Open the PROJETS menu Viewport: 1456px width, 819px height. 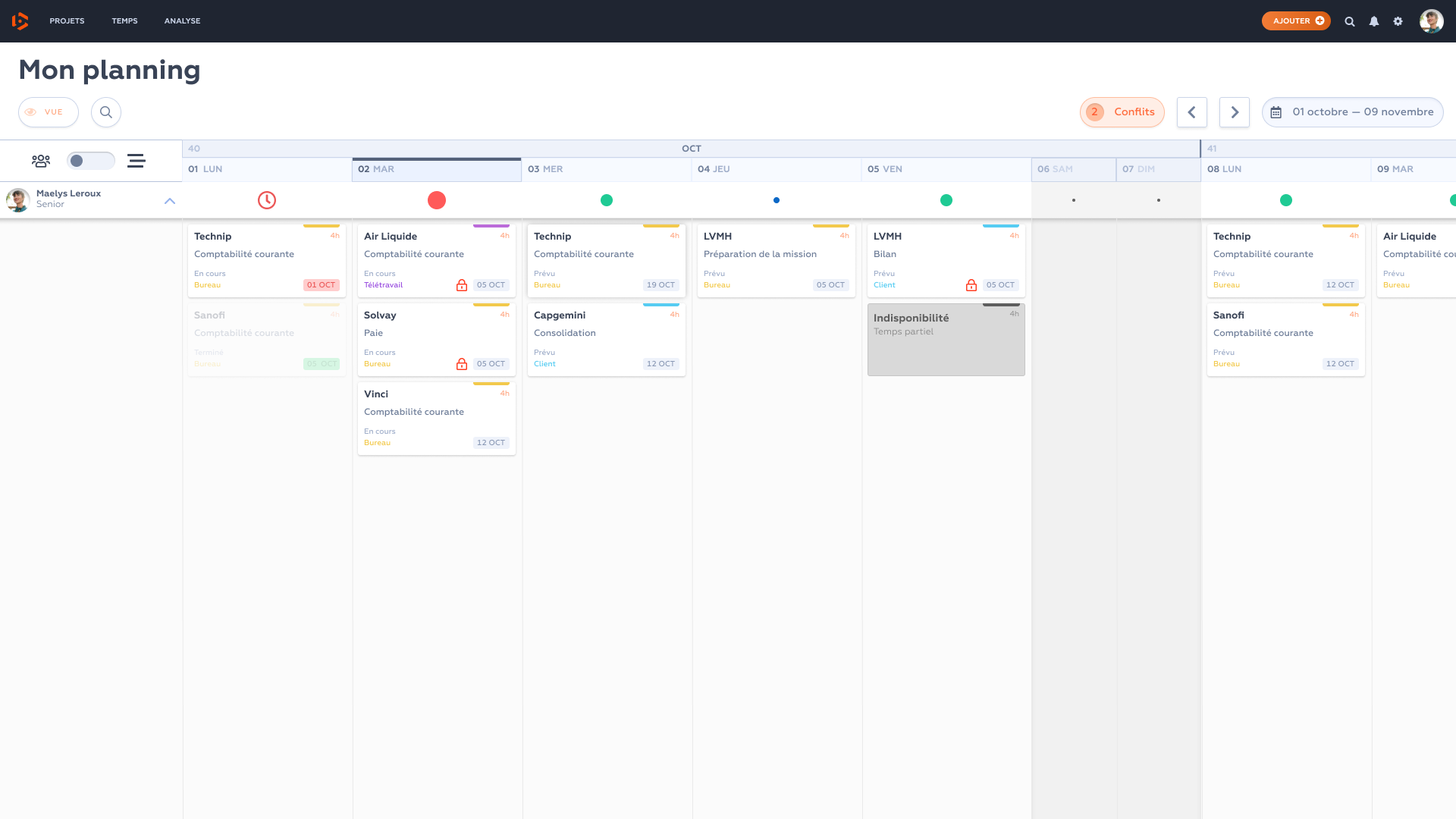67,21
